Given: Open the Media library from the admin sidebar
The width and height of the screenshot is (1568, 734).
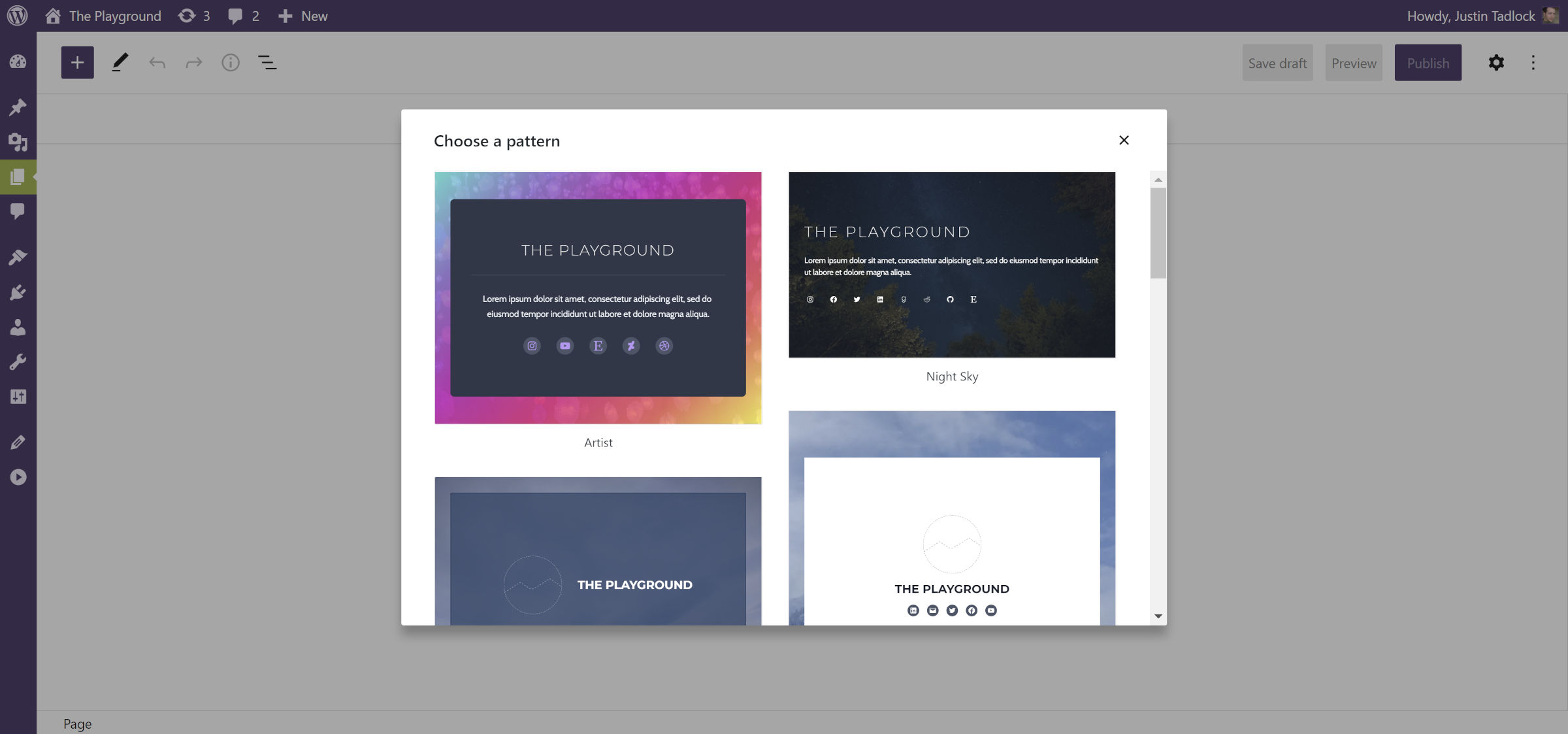Looking at the screenshot, I should pyautogui.click(x=18, y=142).
